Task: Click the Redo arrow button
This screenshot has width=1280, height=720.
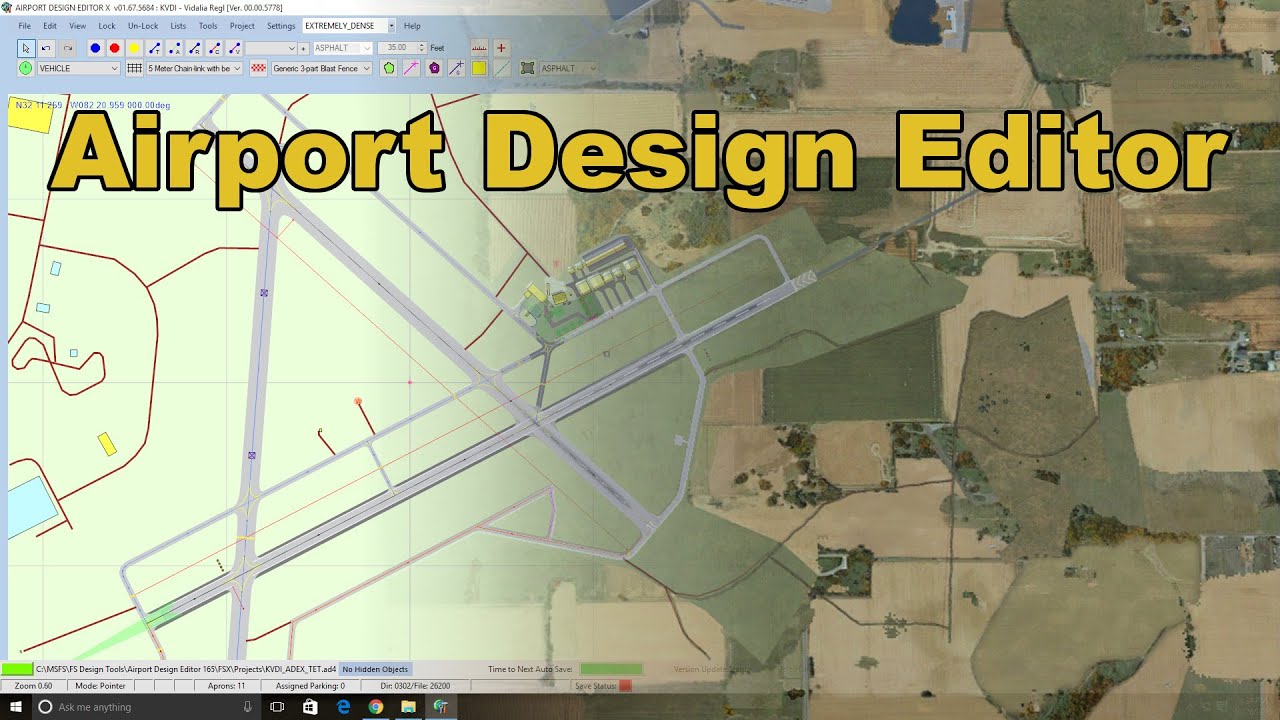Action: pos(68,48)
